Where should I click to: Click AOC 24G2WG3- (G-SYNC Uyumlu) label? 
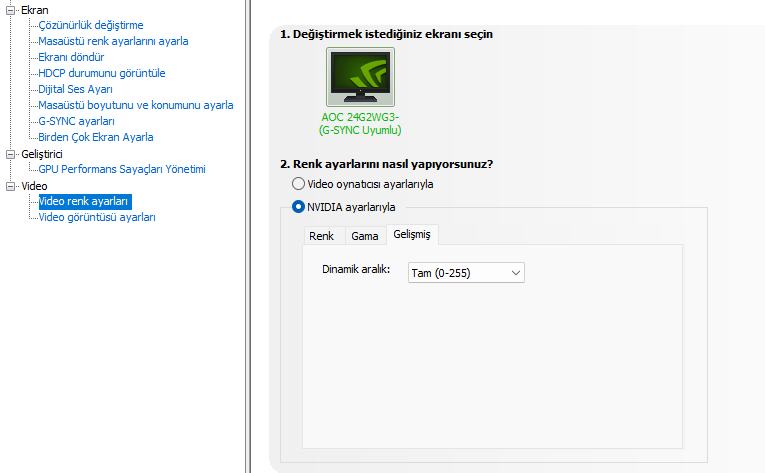point(360,124)
